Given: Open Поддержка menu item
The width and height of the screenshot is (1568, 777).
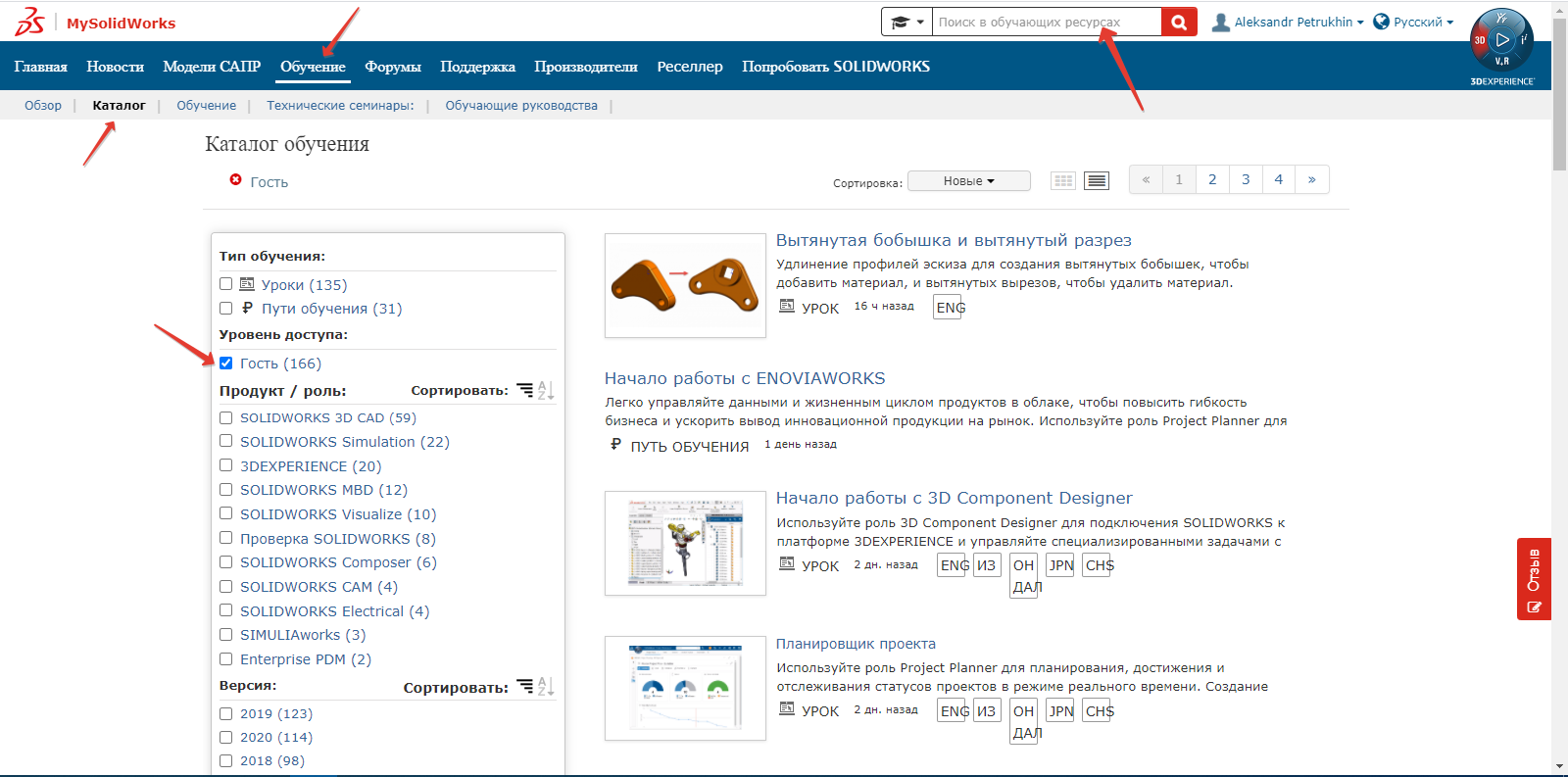Looking at the screenshot, I should pos(477,67).
